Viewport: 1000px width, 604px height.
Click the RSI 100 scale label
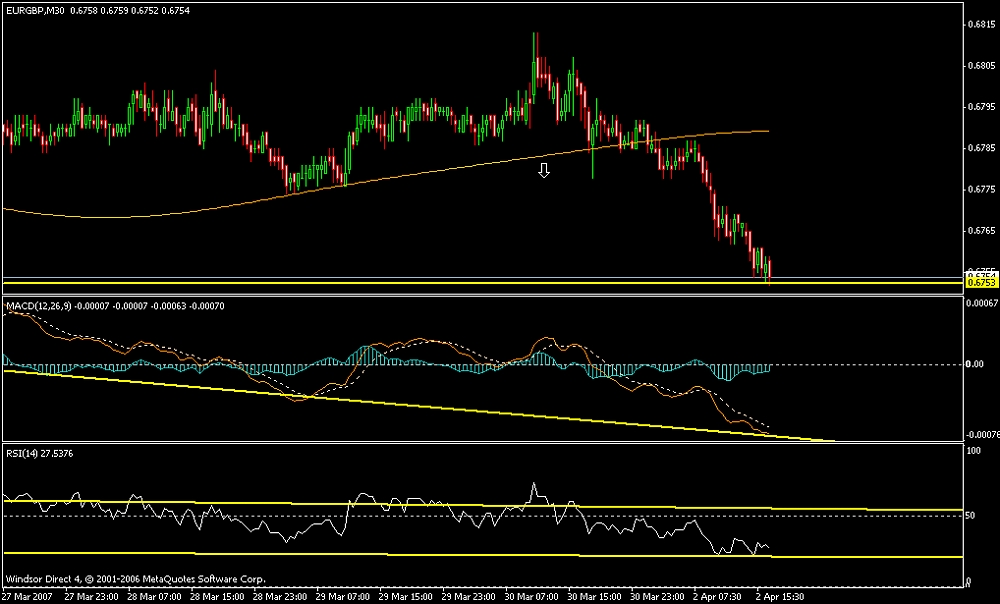point(971,451)
